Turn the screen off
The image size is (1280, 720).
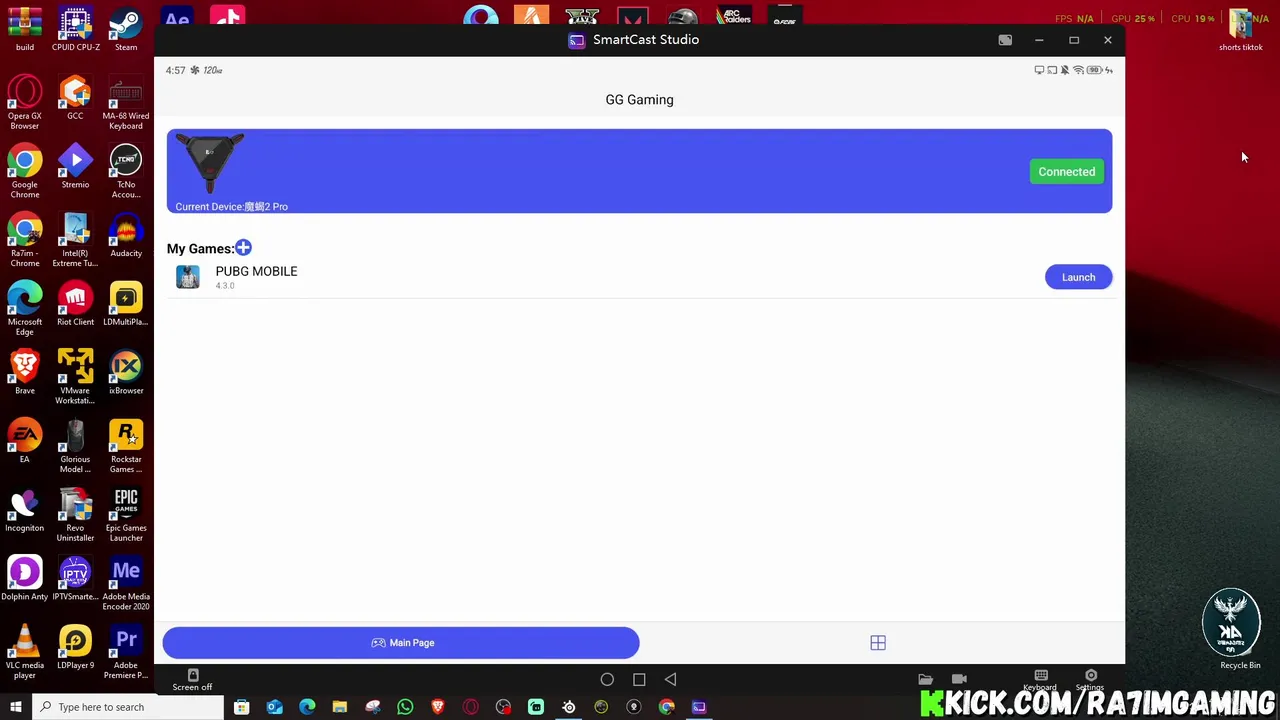click(192, 680)
